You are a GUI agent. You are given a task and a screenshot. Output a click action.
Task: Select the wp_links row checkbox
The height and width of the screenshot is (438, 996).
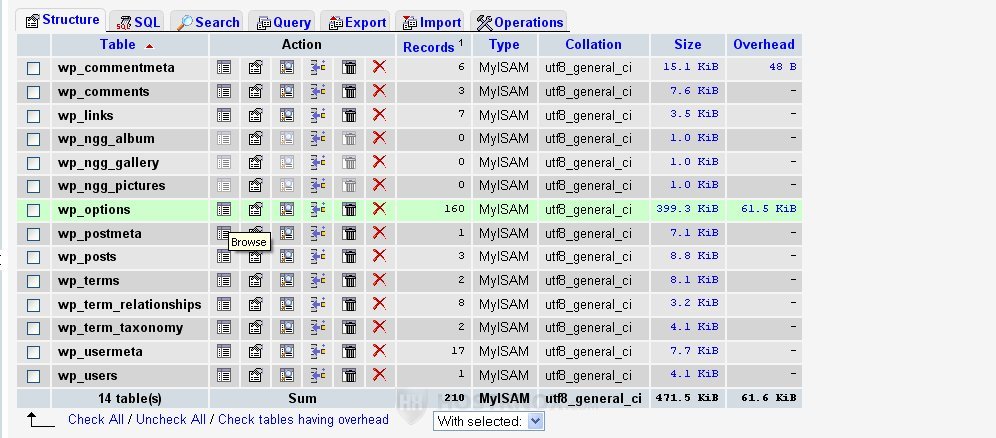[34, 117]
